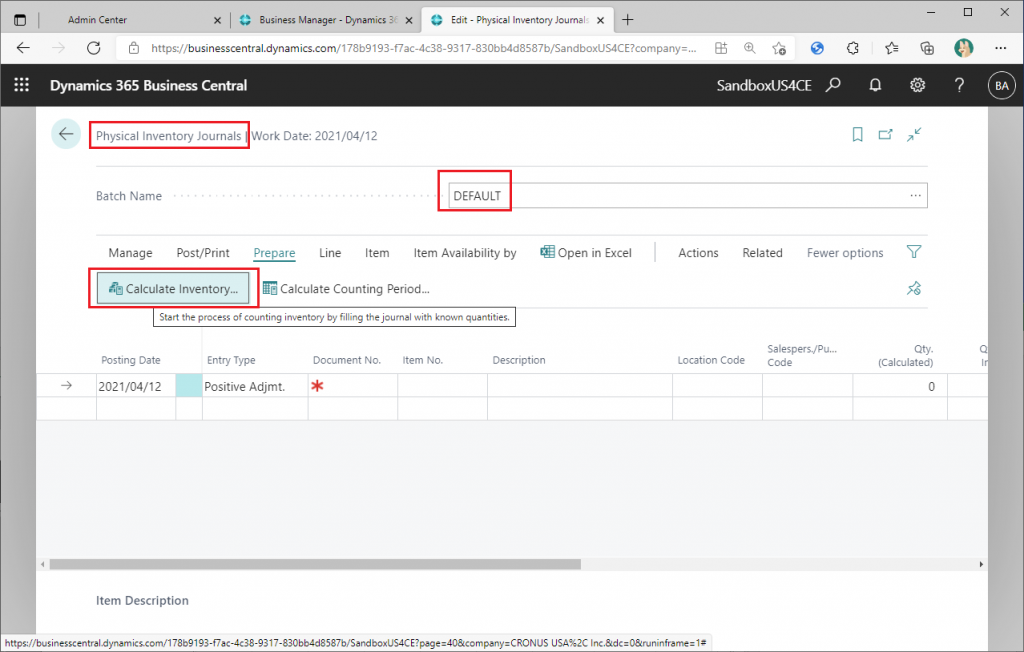Open the settings gear menu
The height and width of the screenshot is (652, 1024).
918,85
